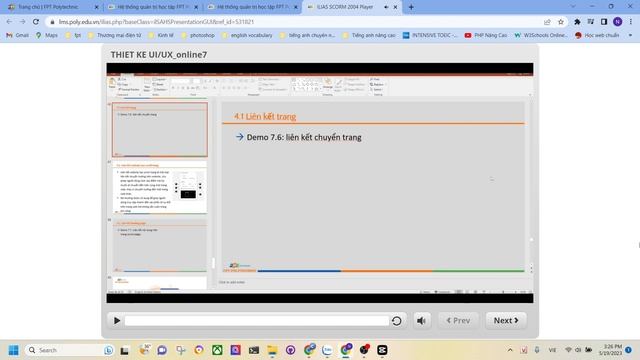Viewport: 640px width, 360px height.
Task: Replay the lesson with the reload icon
Action: click(397, 321)
